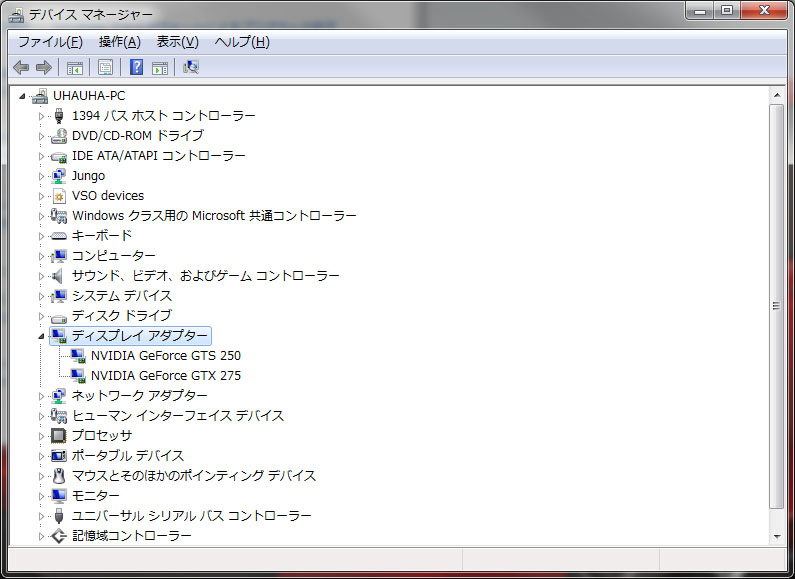Click the NVIDIA GeForce GTX 275 adapter icon
795x579 pixels.
click(x=78, y=376)
